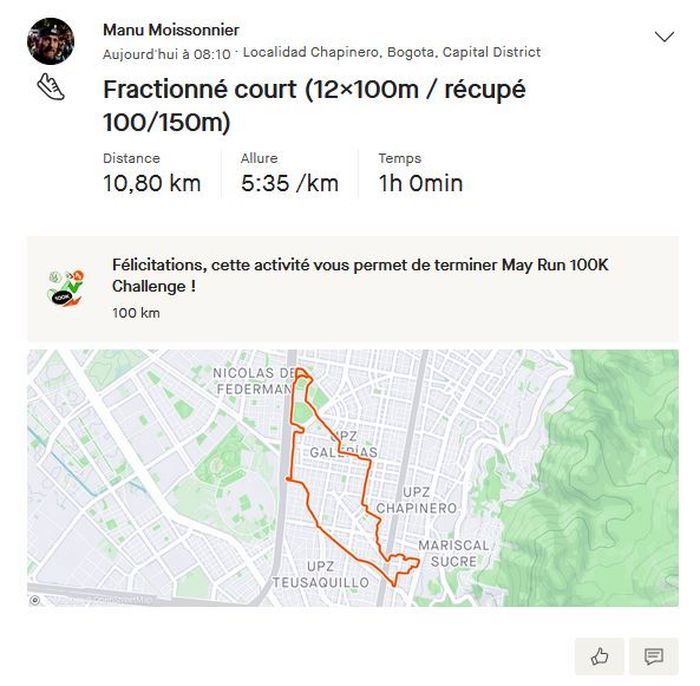Open the athlete name Manu Moissonnier
The image size is (700, 686).
click(x=171, y=30)
